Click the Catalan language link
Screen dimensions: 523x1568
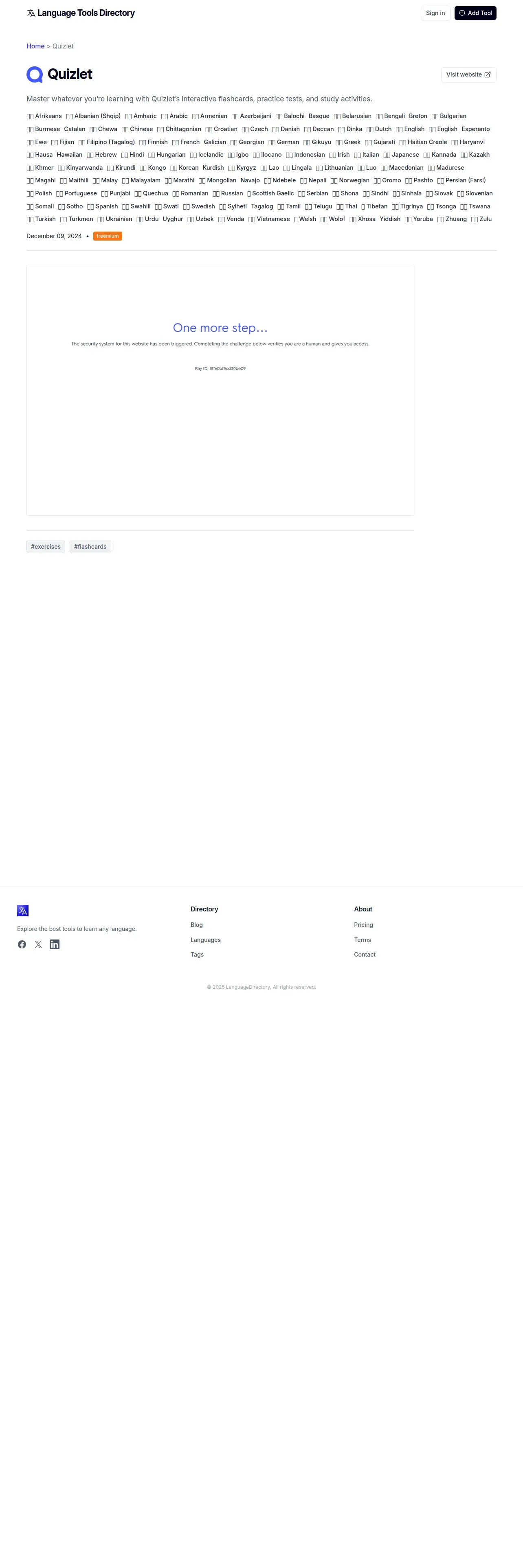[75, 129]
